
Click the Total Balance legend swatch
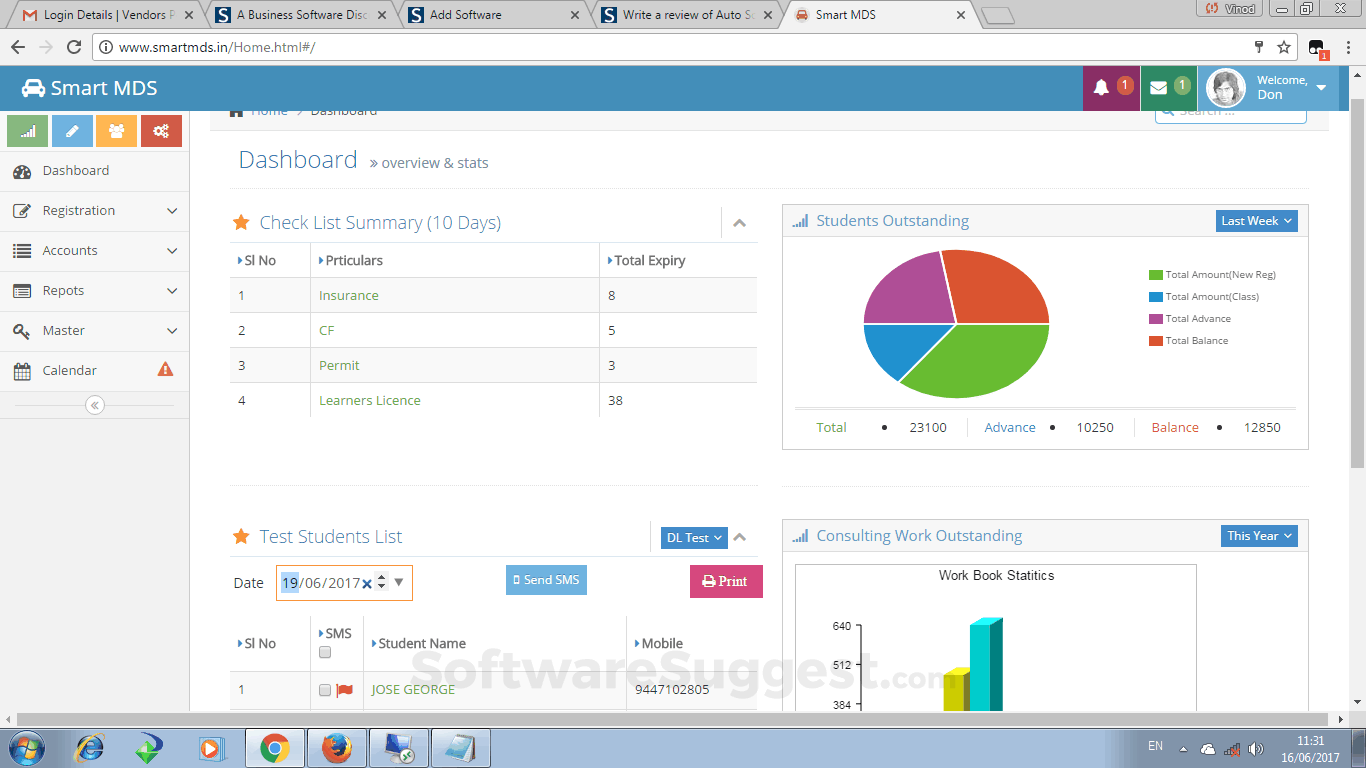pyautogui.click(x=1156, y=341)
